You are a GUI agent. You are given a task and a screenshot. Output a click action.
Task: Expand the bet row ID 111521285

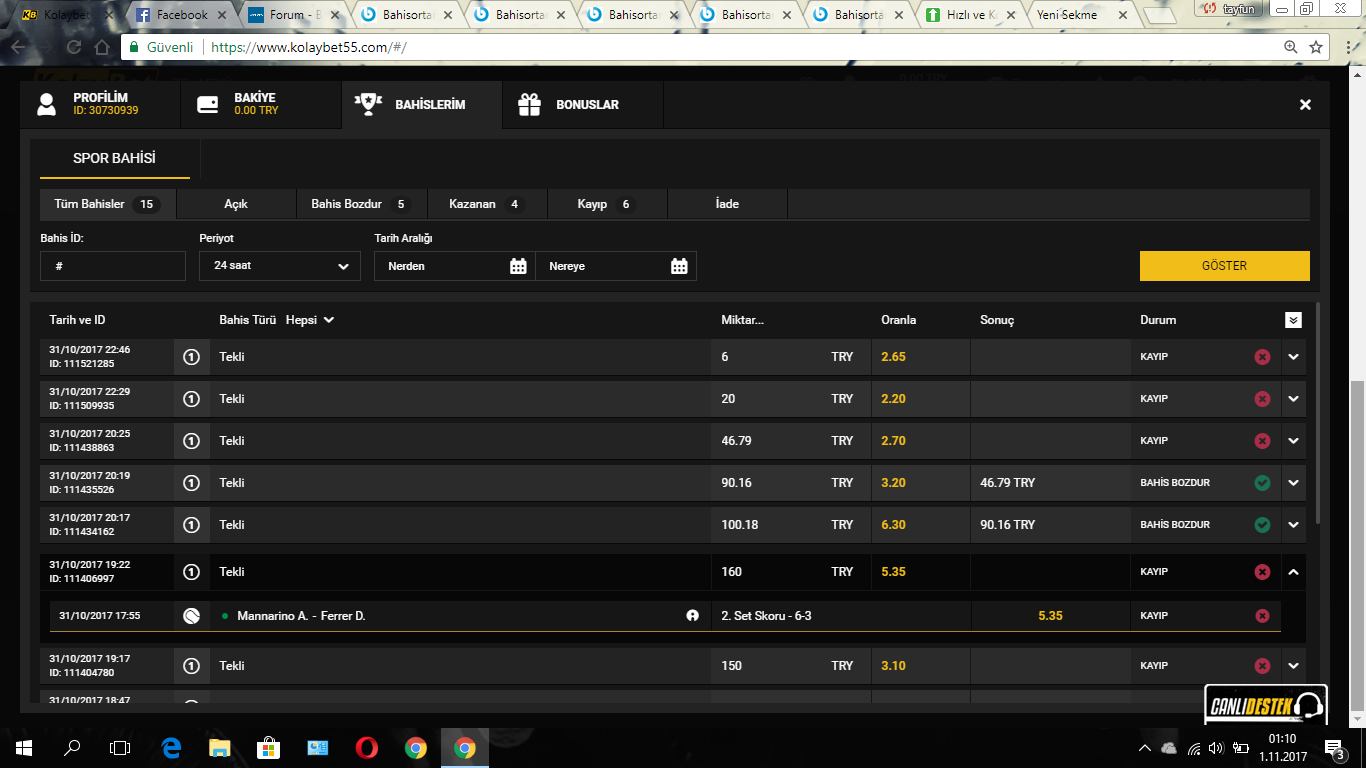[x=1293, y=357]
